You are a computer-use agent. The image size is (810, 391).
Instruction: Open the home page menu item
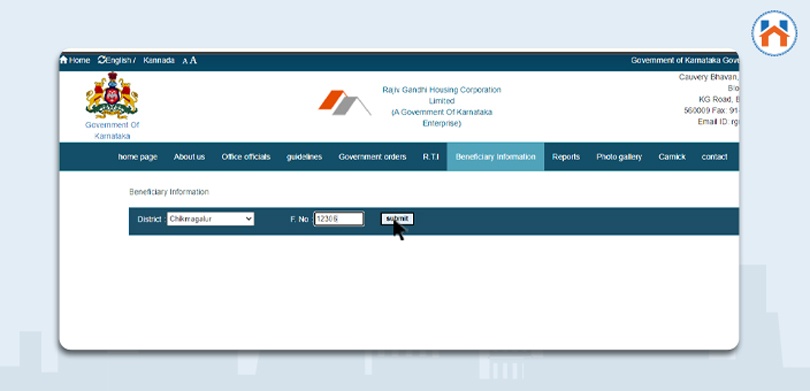click(137, 157)
